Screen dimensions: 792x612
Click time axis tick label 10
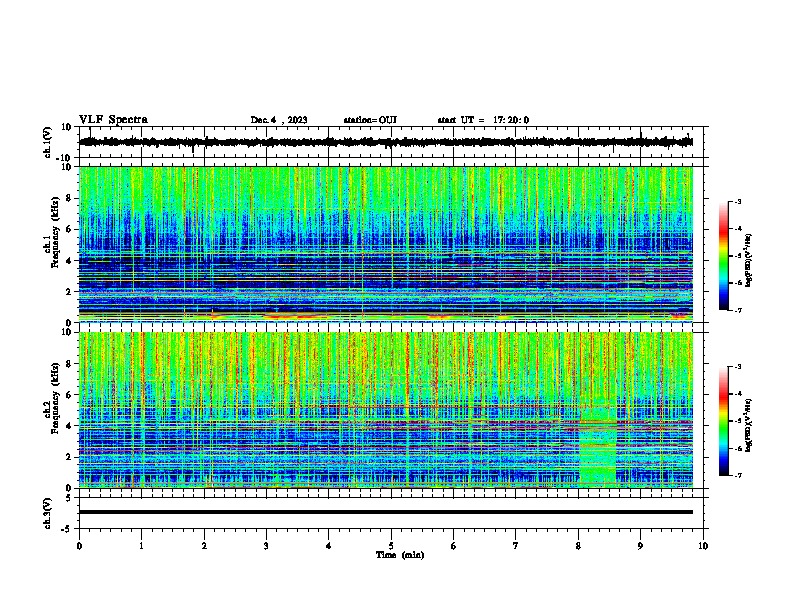[703, 546]
